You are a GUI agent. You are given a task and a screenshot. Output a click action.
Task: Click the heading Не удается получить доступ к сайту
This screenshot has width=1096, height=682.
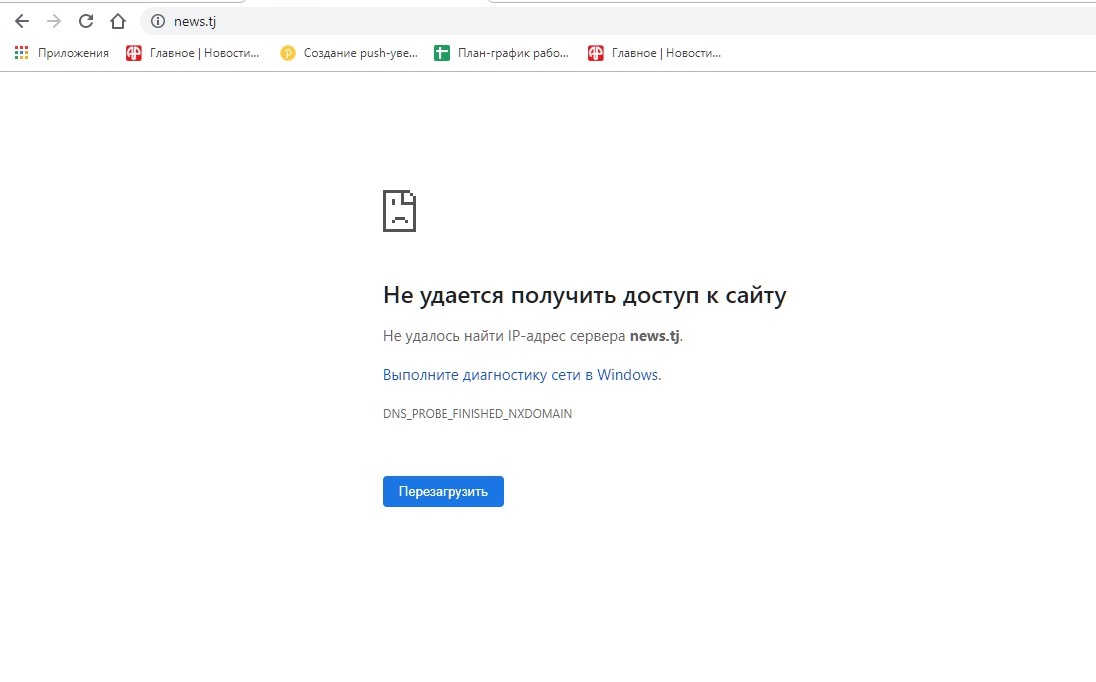point(584,295)
